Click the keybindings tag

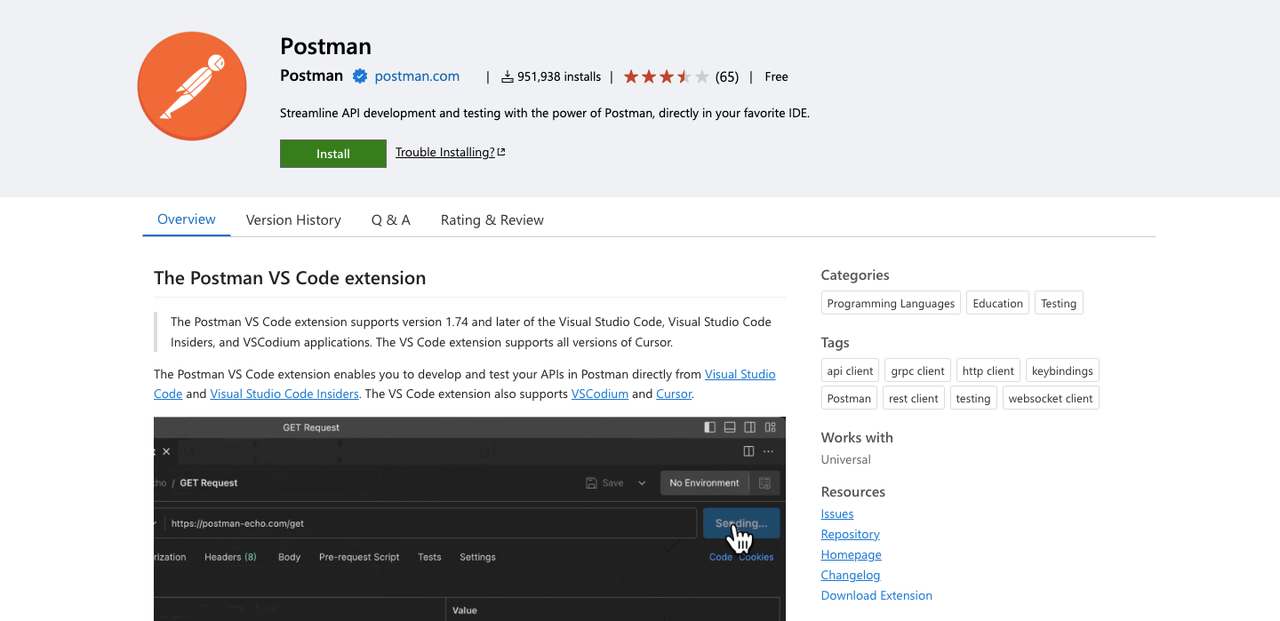point(1062,370)
